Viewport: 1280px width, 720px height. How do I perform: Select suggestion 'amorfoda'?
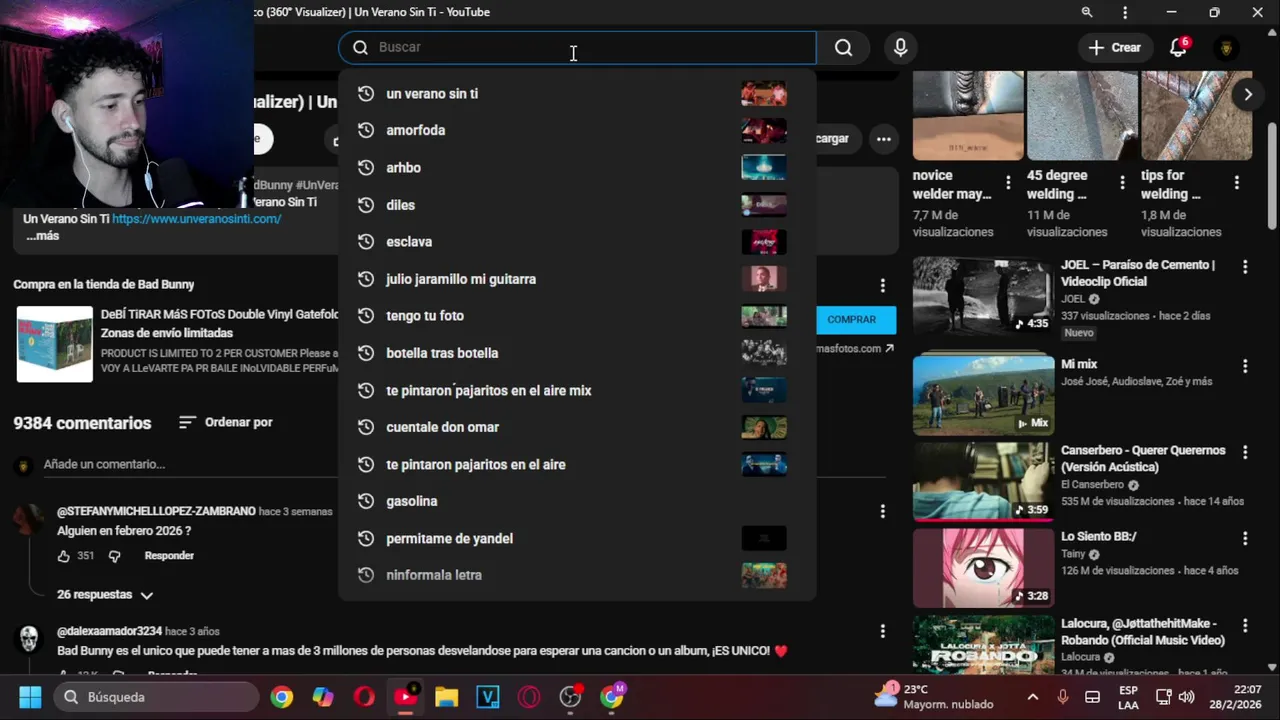point(577,131)
